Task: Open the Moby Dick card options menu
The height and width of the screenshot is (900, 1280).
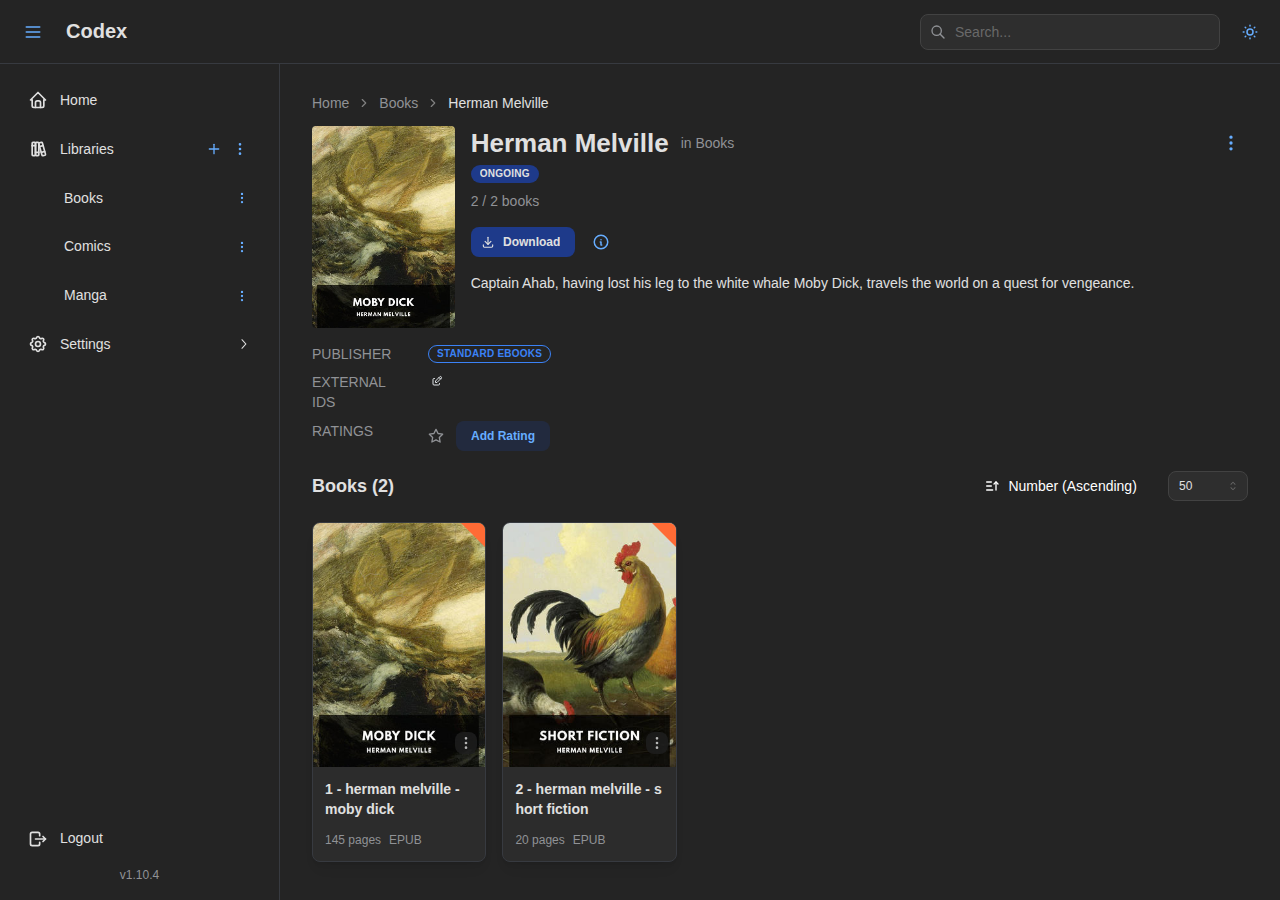Action: click(x=465, y=743)
